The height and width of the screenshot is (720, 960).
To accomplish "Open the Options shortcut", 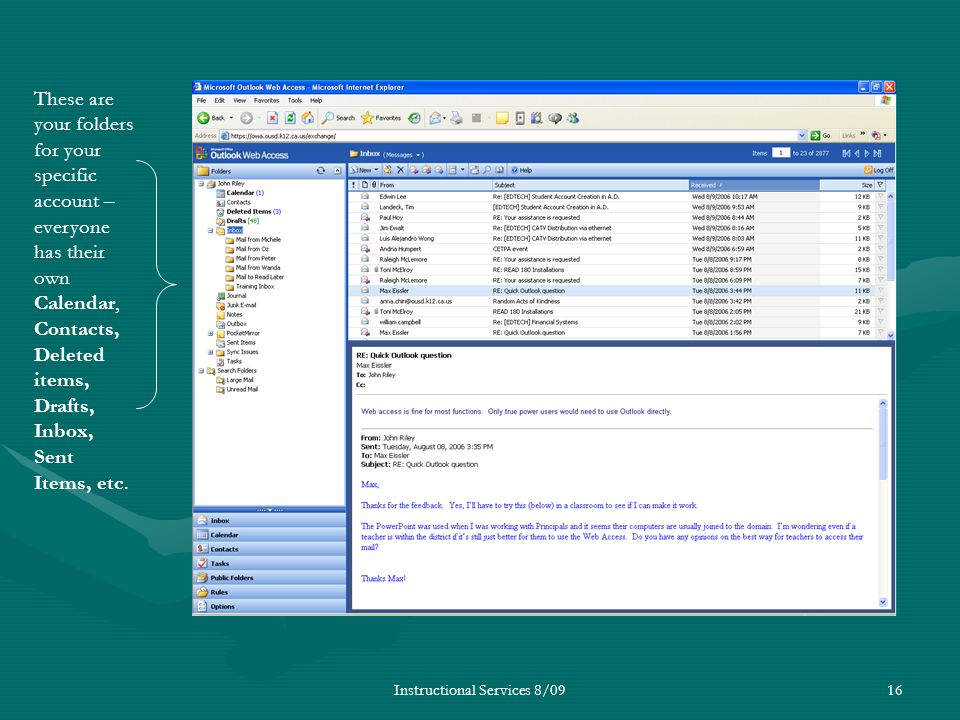I will pyautogui.click(x=269, y=606).
